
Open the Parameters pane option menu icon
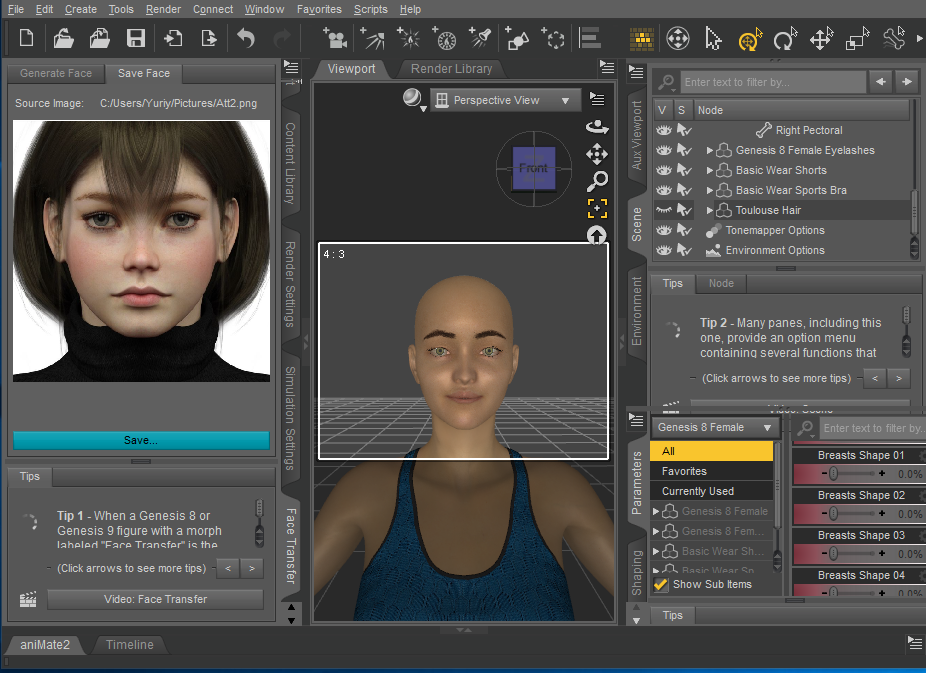pos(636,421)
